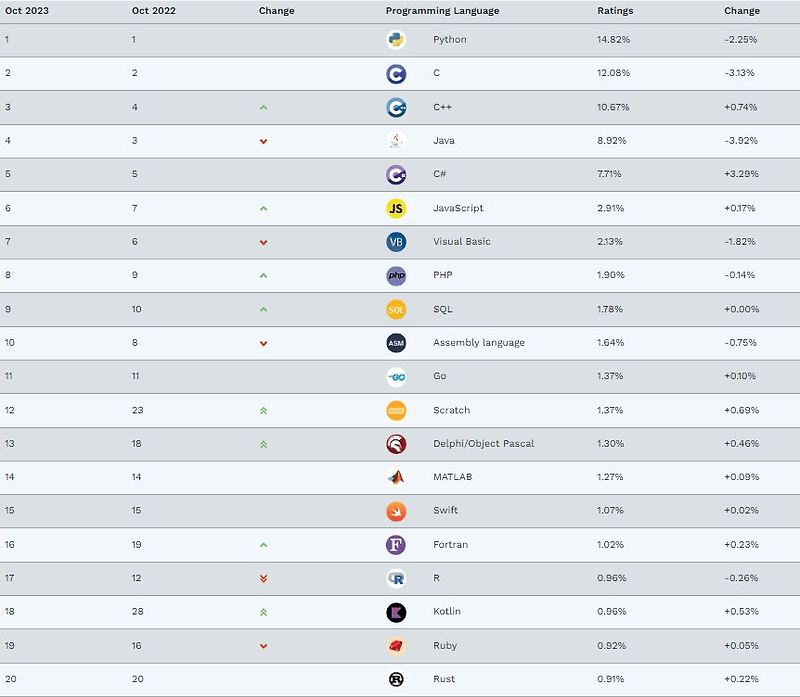Click the MATLAB logo icon
The width and height of the screenshot is (800, 697).
(x=396, y=478)
